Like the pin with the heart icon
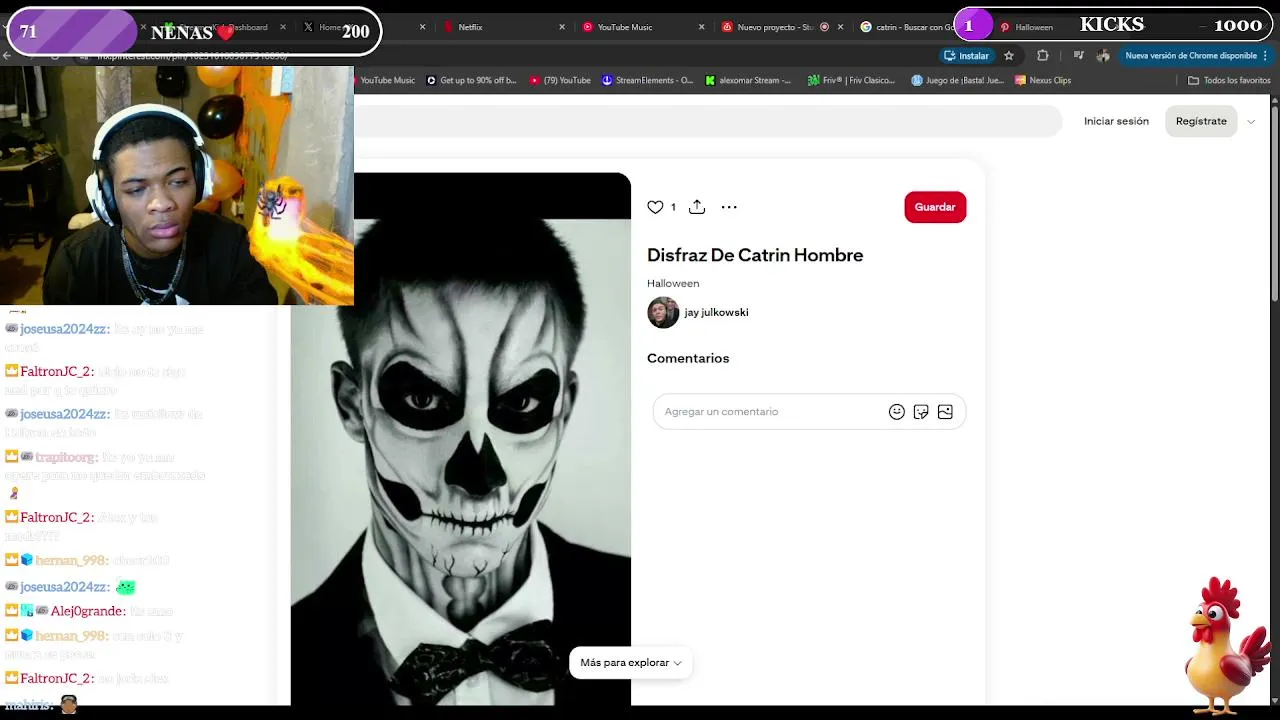 point(655,207)
